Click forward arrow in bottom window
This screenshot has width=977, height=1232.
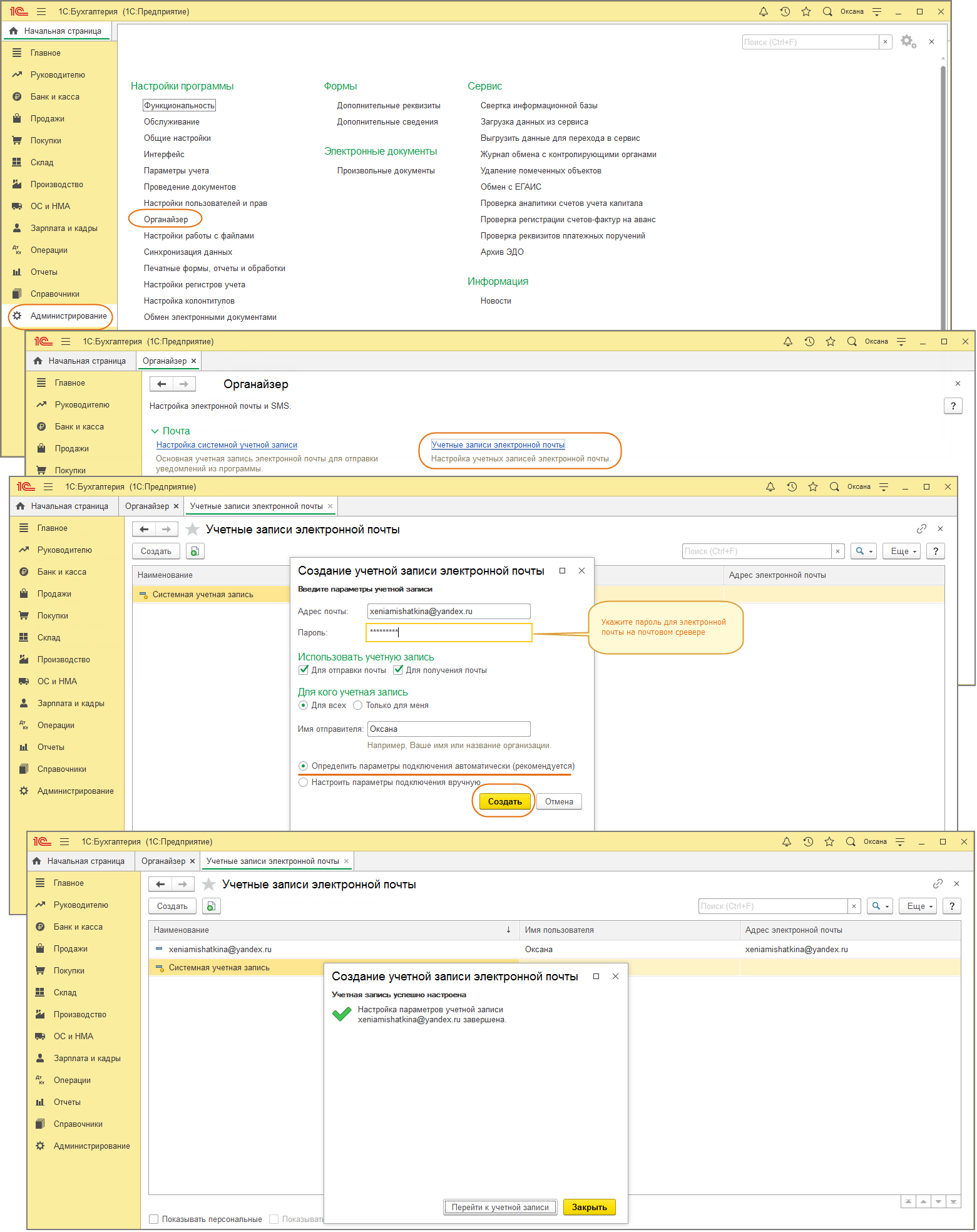coord(183,884)
